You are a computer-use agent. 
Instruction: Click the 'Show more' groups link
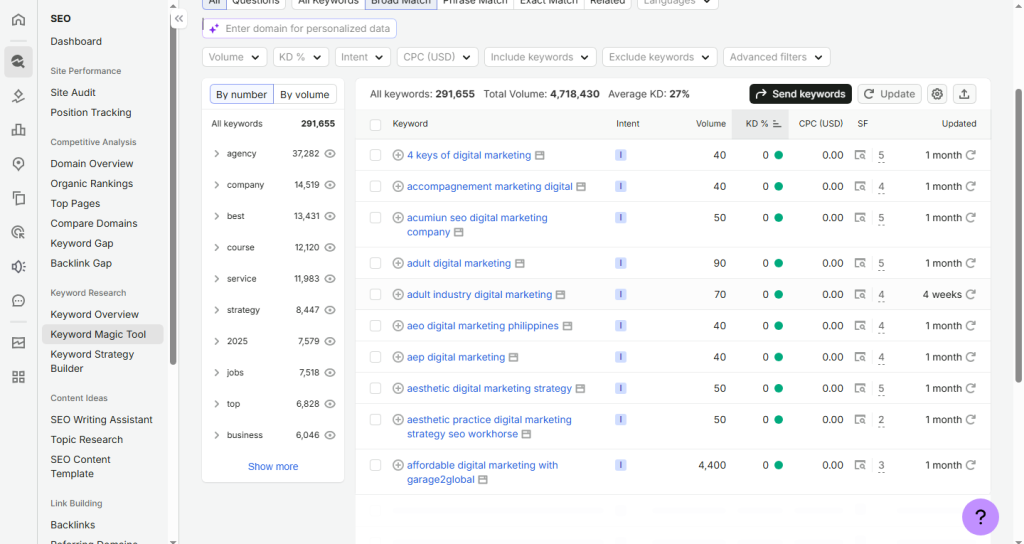pyautogui.click(x=273, y=467)
